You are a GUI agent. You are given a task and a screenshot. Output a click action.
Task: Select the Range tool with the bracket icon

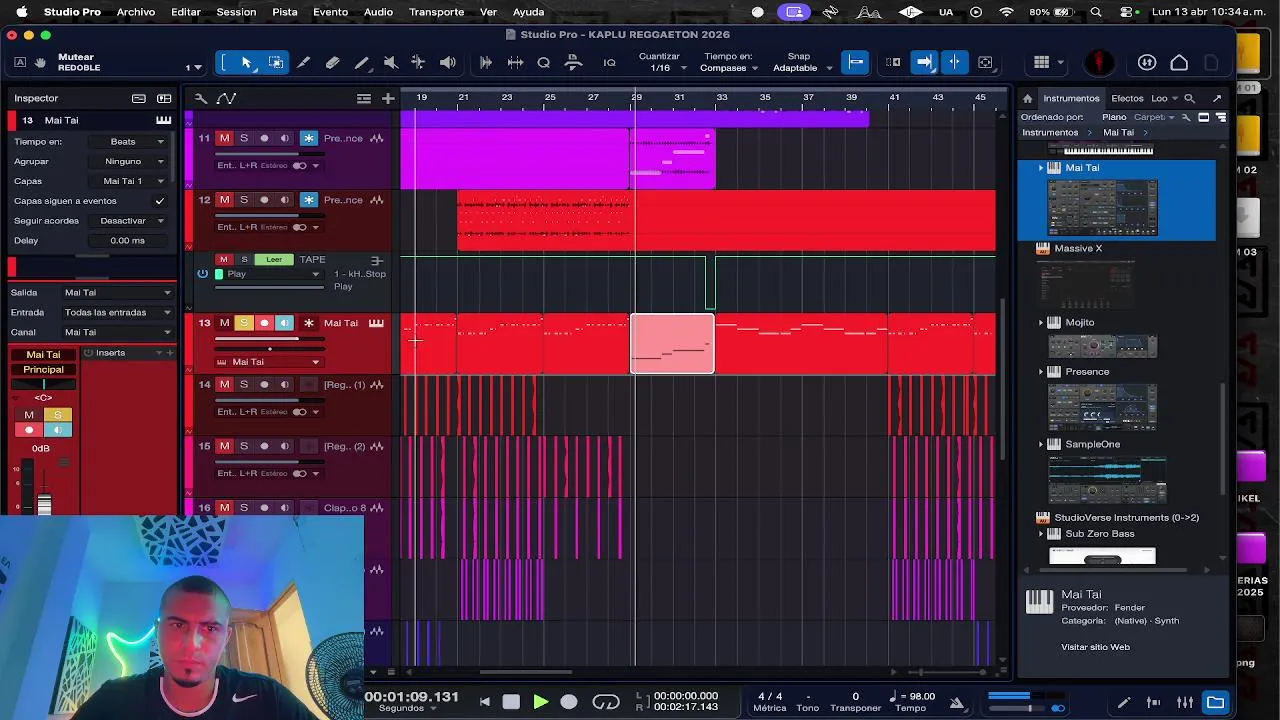pos(275,62)
